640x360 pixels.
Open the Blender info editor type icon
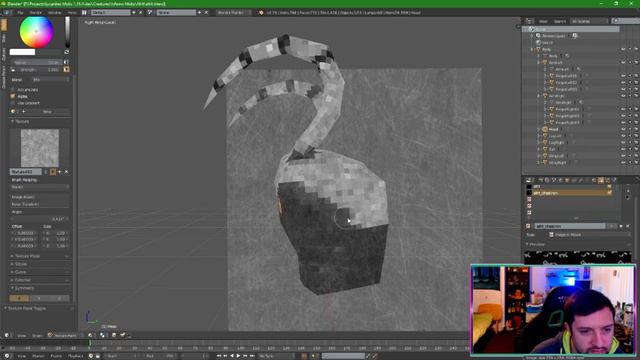point(7,13)
